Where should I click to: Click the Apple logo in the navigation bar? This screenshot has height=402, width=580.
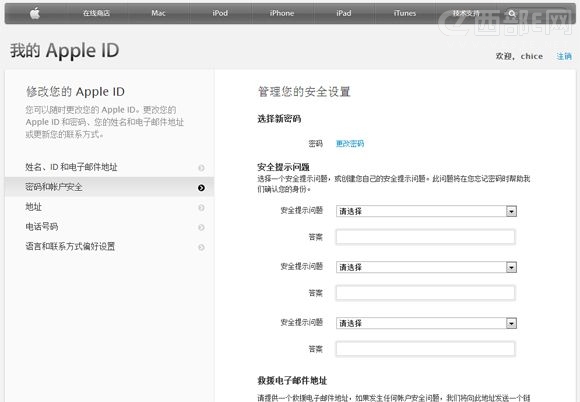pyautogui.click(x=35, y=13)
